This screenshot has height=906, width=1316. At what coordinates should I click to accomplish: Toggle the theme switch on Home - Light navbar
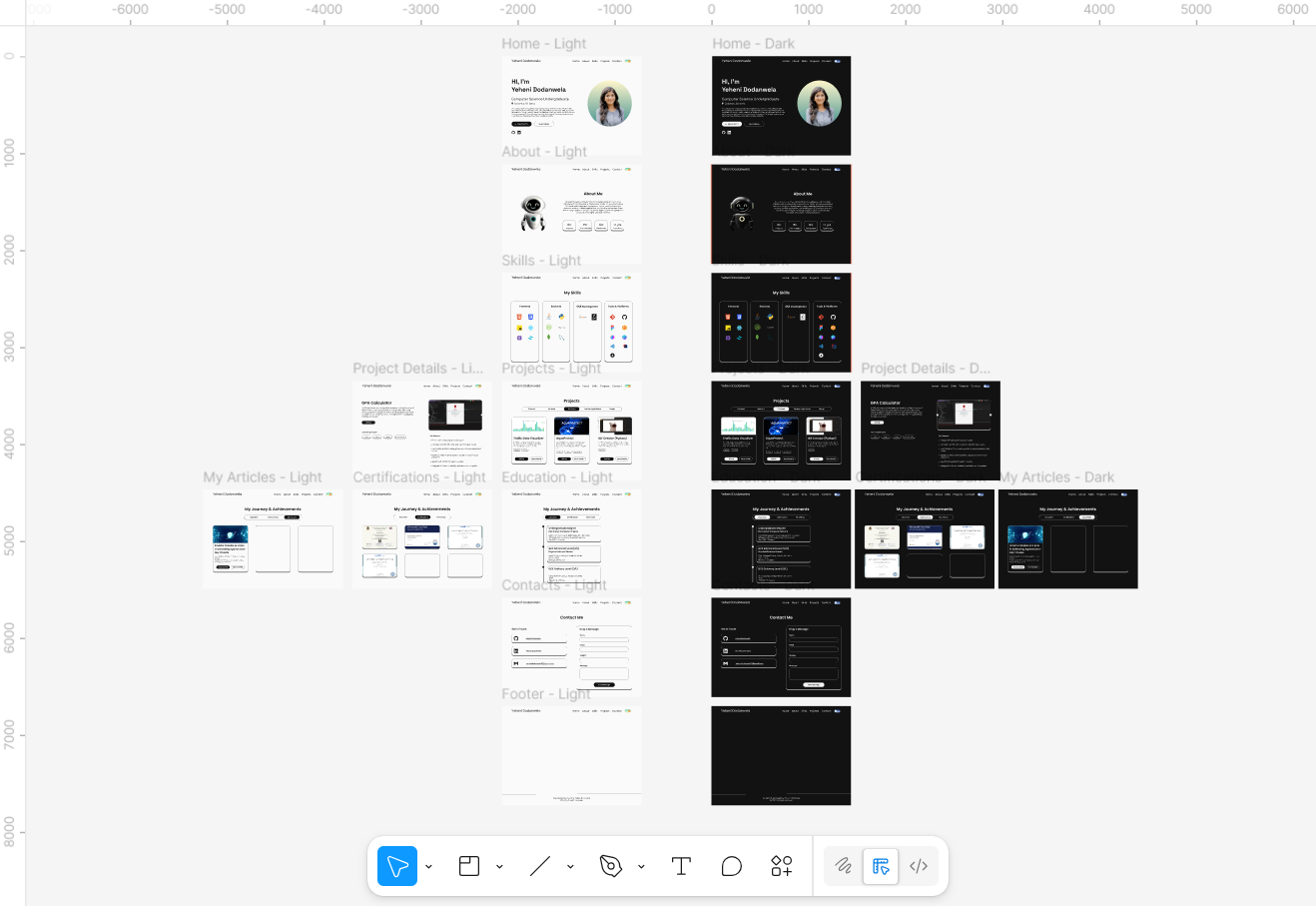pos(628,61)
